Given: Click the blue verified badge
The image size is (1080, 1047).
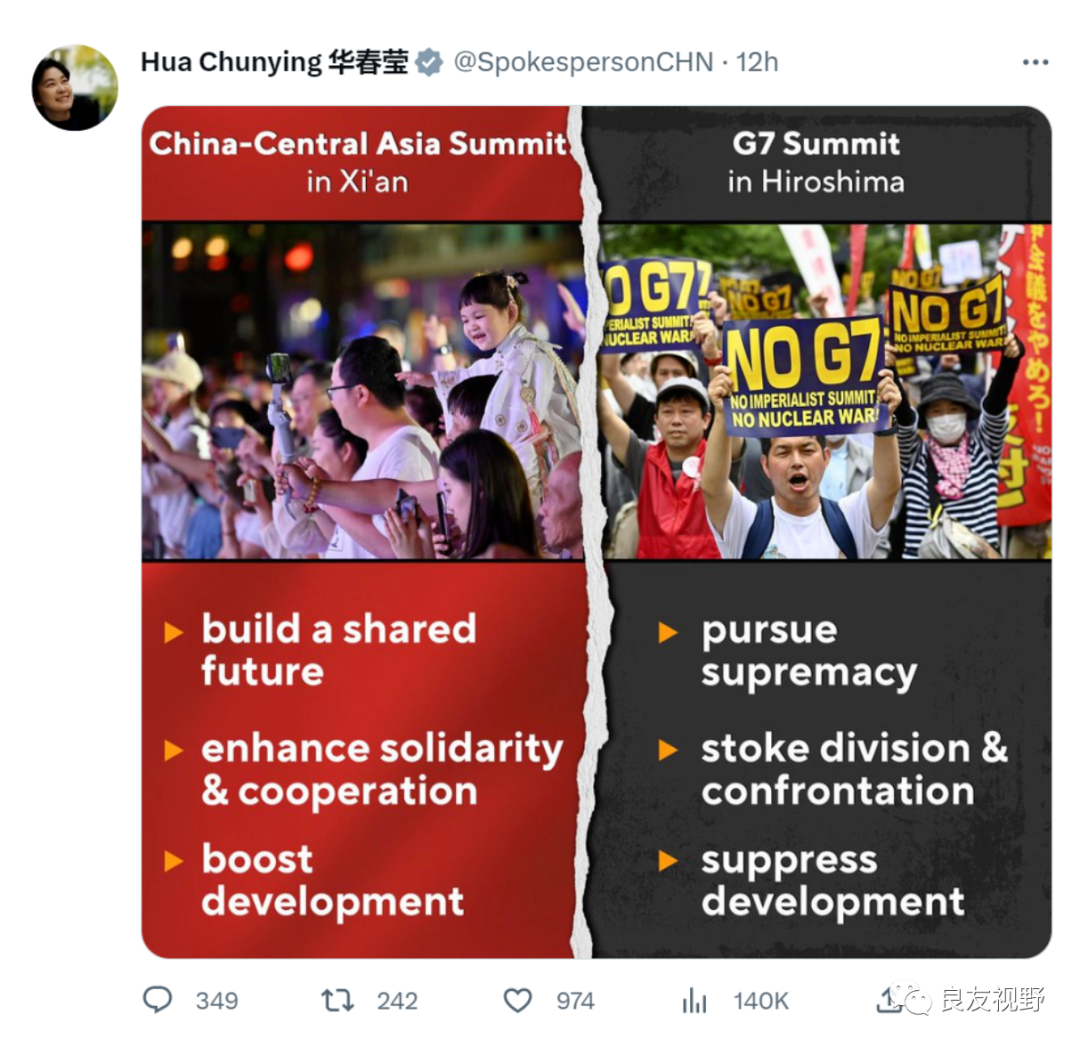Looking at the screenshot, I should click(x=430, y=63).
